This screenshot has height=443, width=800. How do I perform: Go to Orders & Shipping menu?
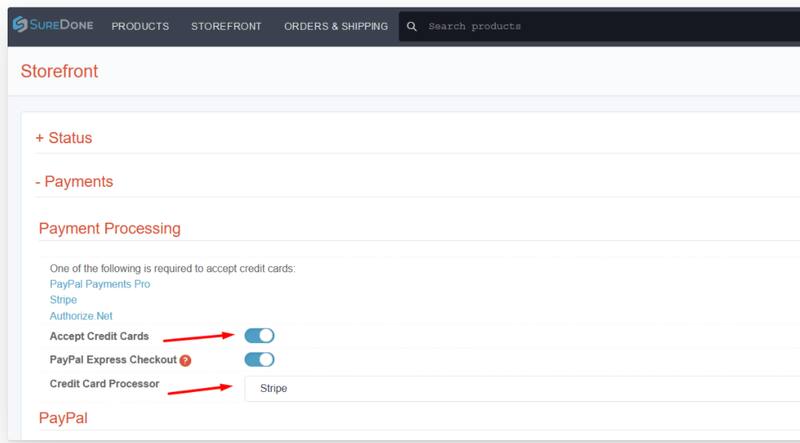tap(335, 26)
